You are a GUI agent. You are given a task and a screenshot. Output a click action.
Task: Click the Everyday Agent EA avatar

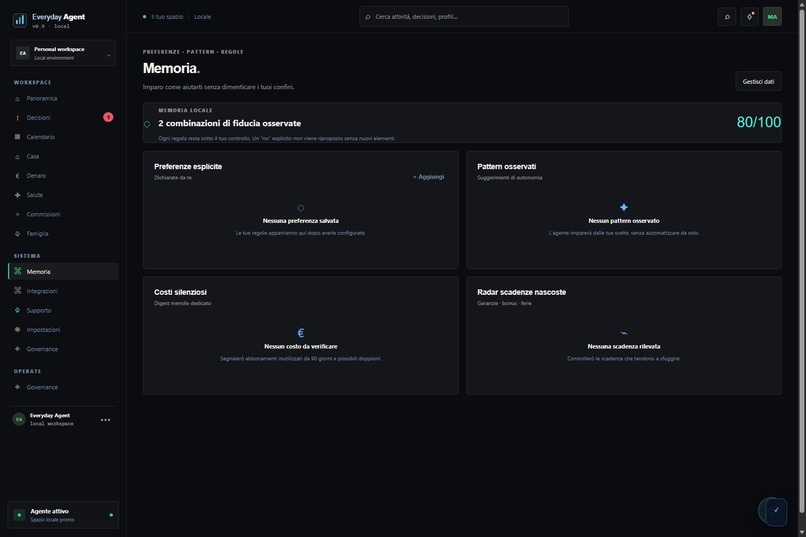coord(19,419)
